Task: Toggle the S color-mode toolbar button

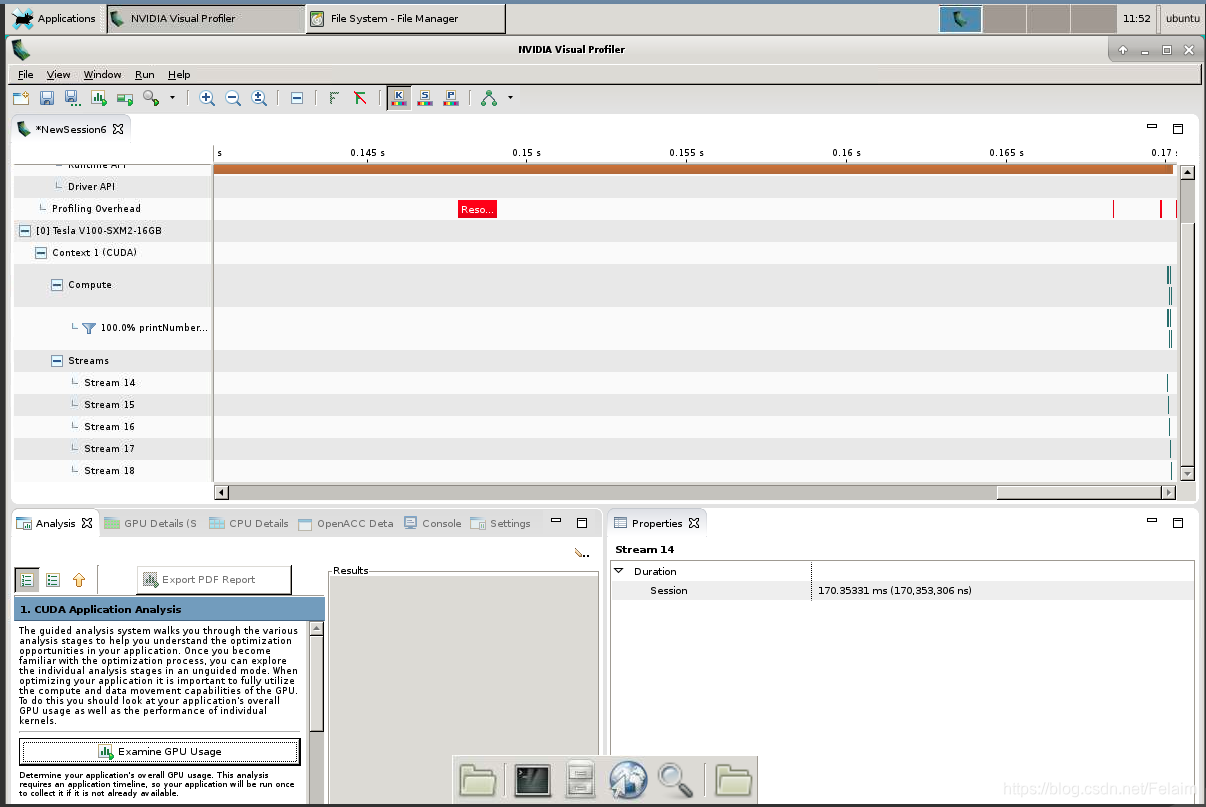Action: click(x=425, y=98)
